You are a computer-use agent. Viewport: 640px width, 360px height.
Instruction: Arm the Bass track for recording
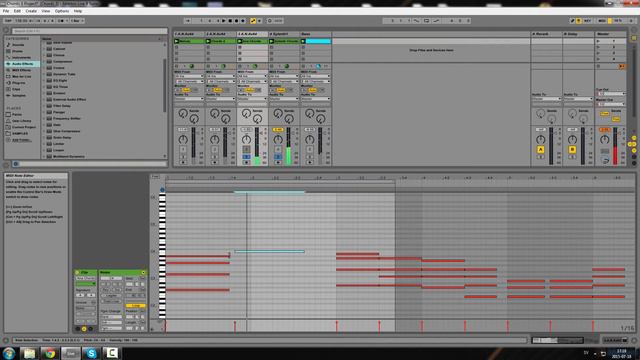310,162
